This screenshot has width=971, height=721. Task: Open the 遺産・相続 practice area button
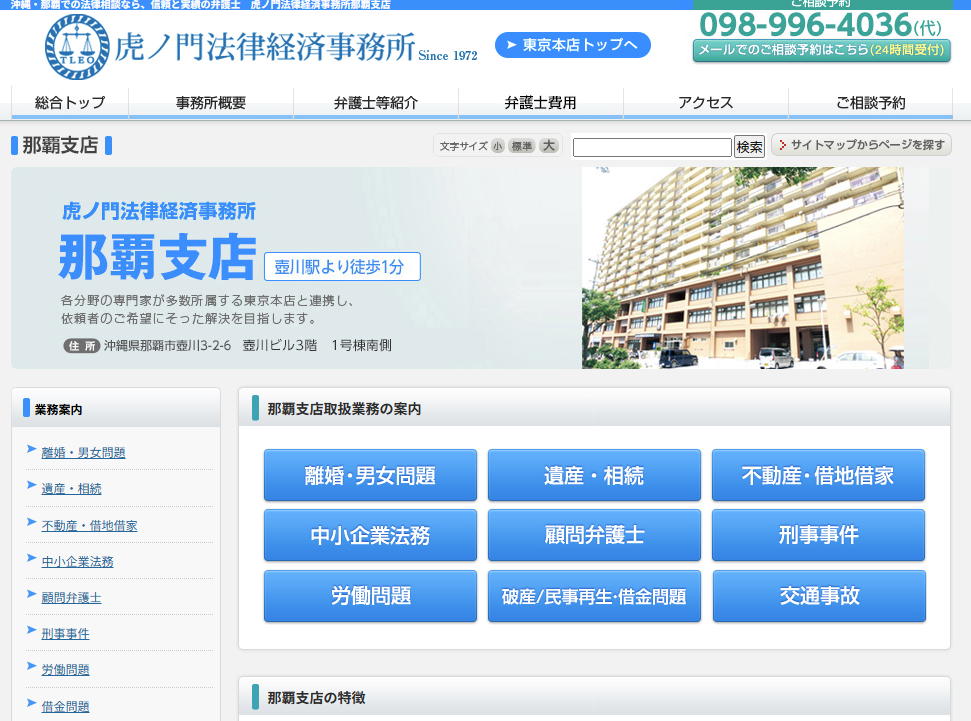click(594, 476)
